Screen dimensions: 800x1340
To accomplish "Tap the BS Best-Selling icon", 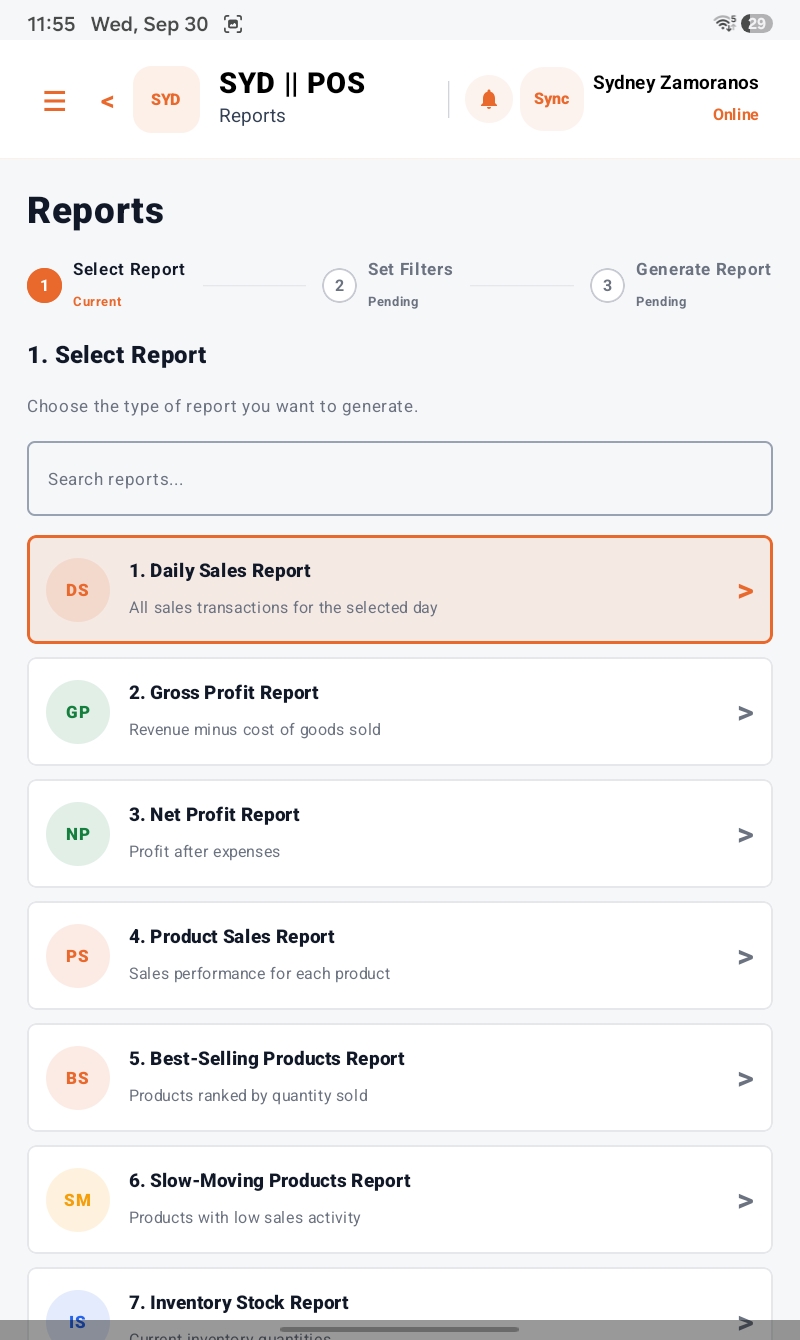I will pos(78,1078).
